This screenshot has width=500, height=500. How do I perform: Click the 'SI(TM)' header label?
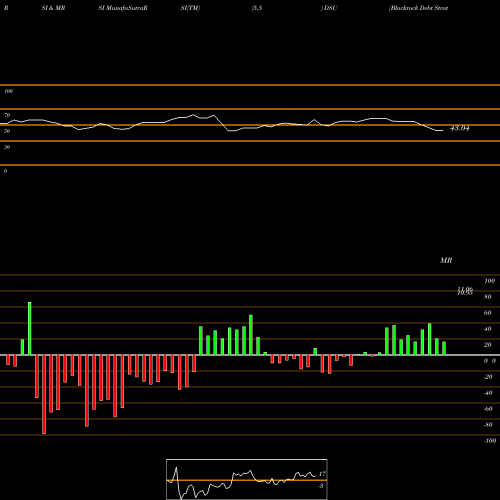[190, 8]
